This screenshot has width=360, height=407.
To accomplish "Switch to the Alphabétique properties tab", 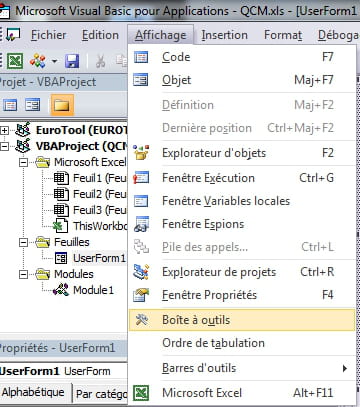I will tap(33, 392).
